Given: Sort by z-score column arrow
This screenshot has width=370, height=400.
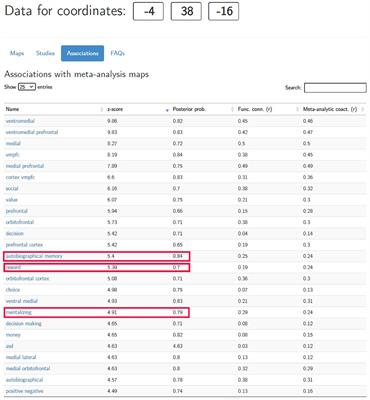Looking at the screenshot, I should 167,110.
